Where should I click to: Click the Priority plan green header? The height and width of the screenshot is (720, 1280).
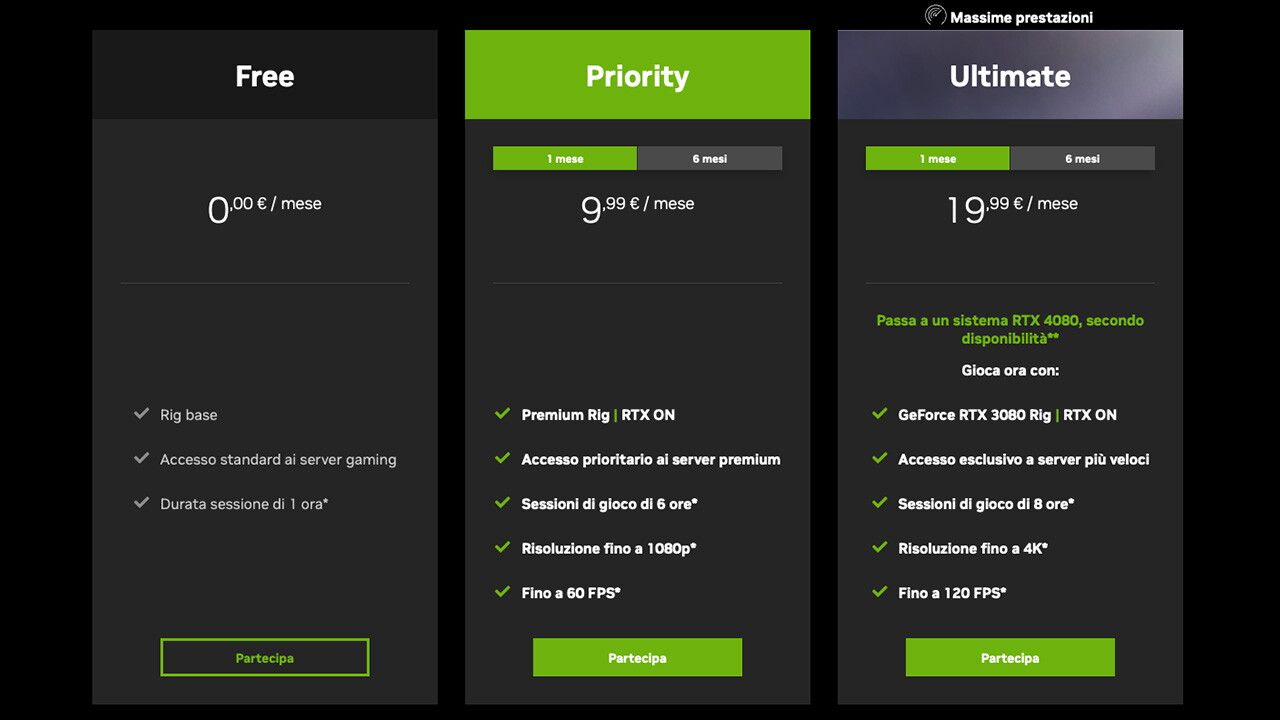pos(637,75)
